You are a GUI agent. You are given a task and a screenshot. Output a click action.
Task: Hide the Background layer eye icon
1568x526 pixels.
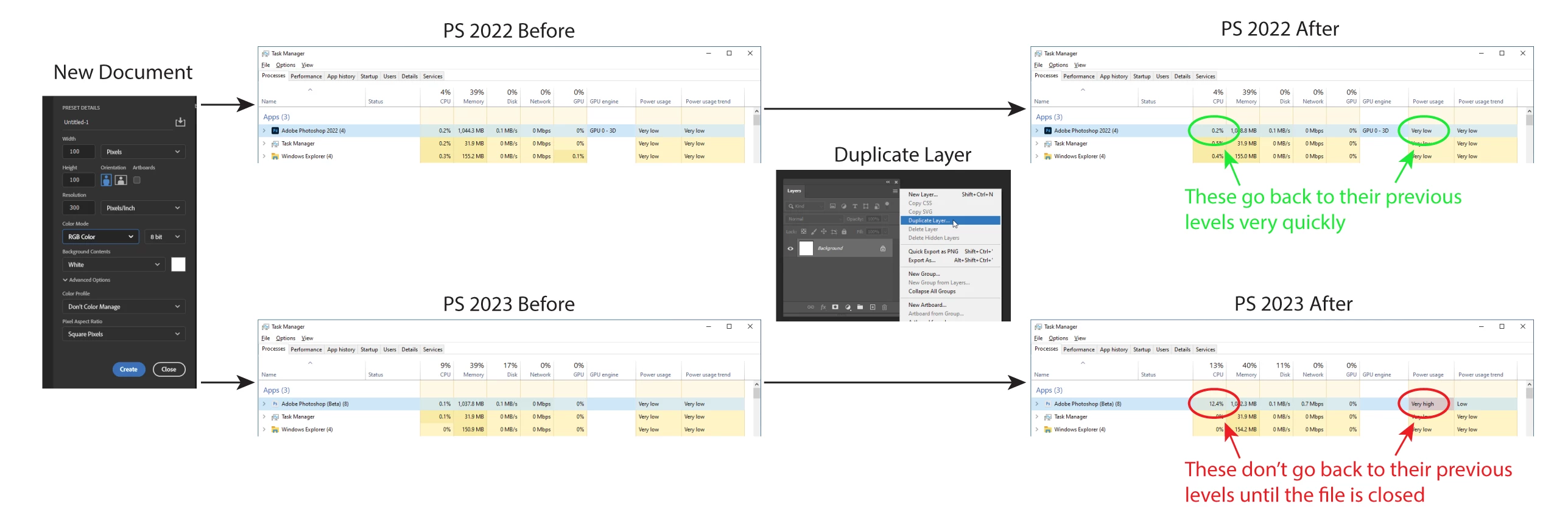[790, 248]
